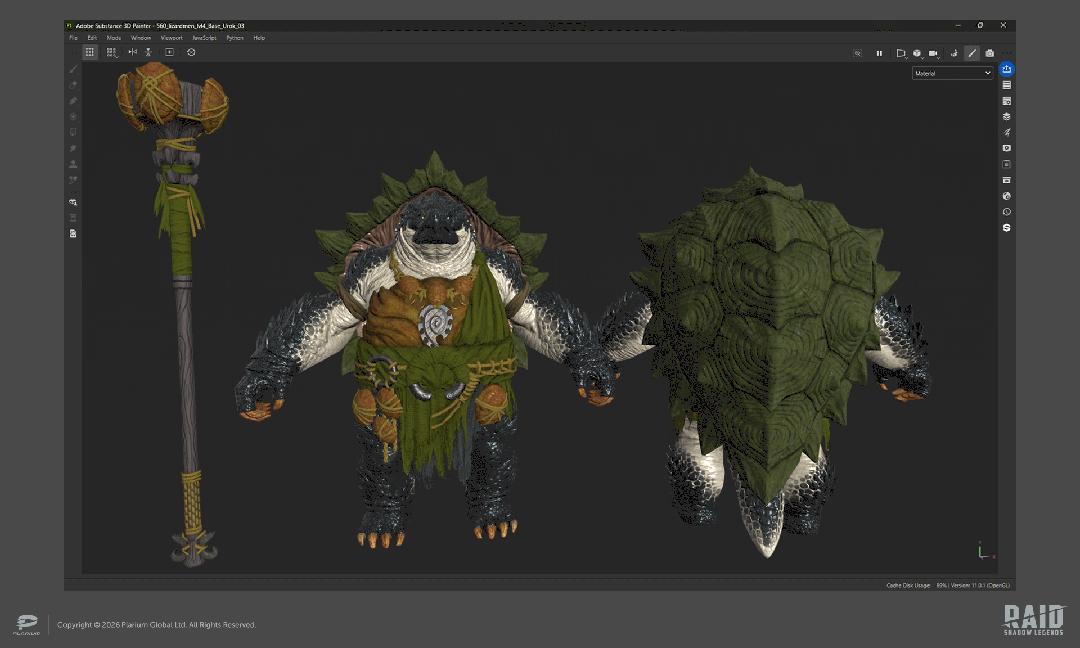Open the grid options dropdown icon
The image size is (1080, 648).
tap(112, 52)
